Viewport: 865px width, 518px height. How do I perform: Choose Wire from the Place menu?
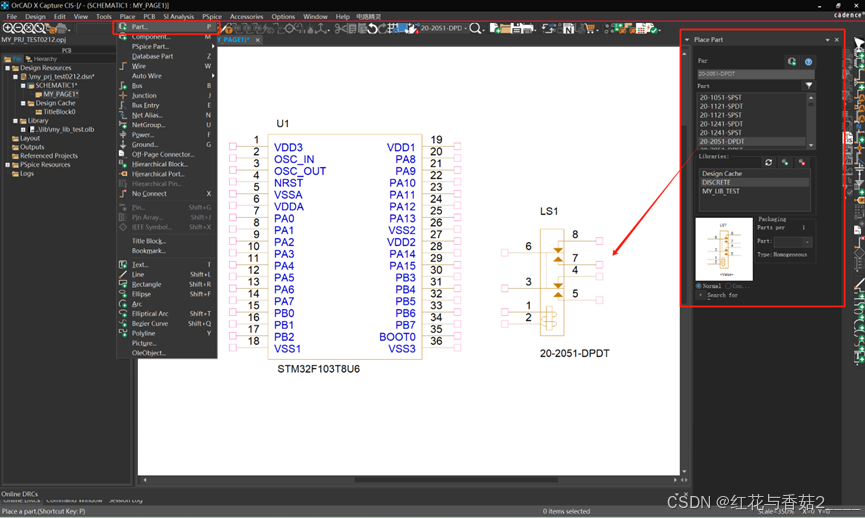(167, 66)
